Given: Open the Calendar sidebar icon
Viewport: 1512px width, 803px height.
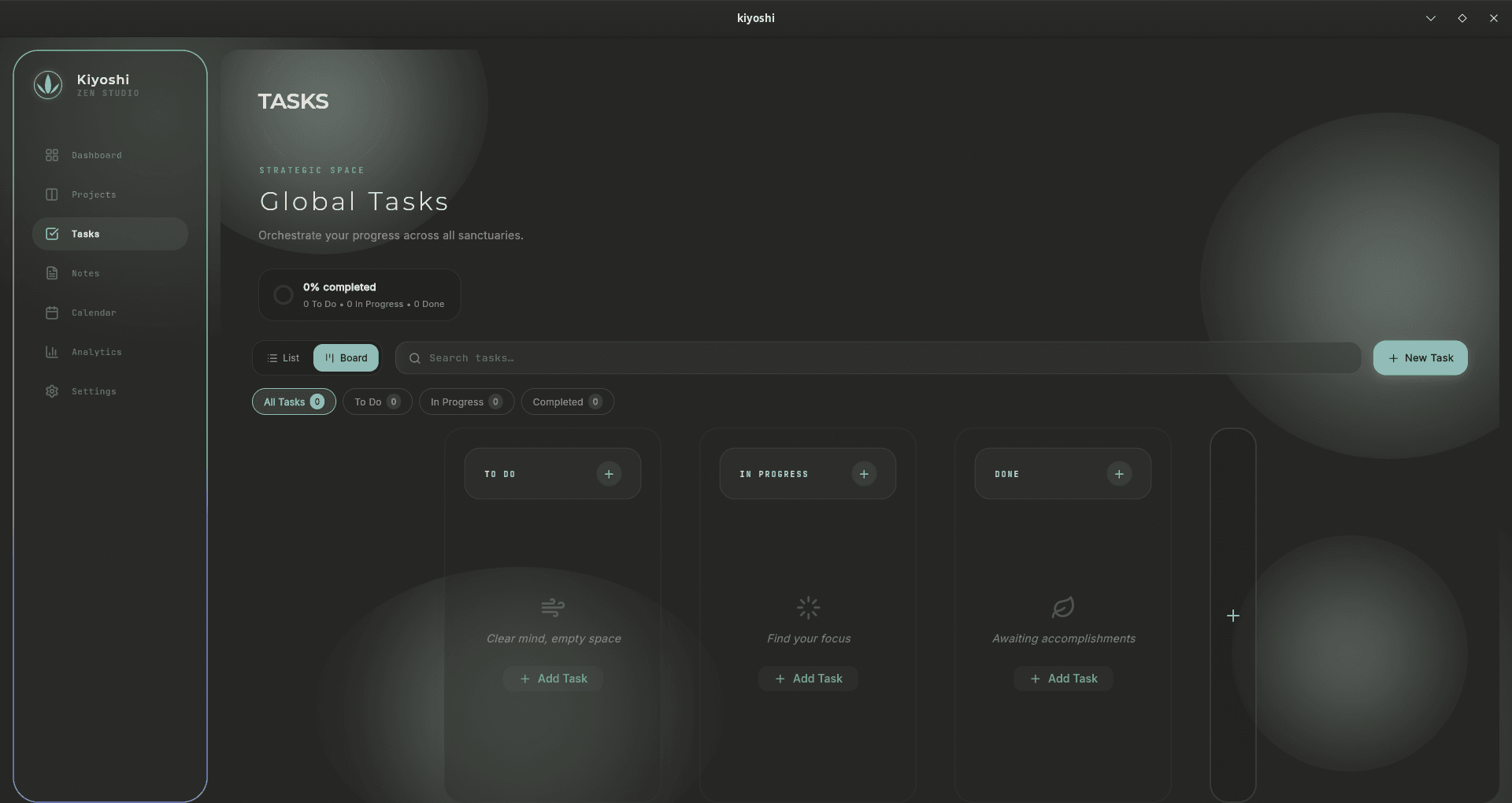Looking at the screenshot, I should pyautogui.click(x=52, y=313).
